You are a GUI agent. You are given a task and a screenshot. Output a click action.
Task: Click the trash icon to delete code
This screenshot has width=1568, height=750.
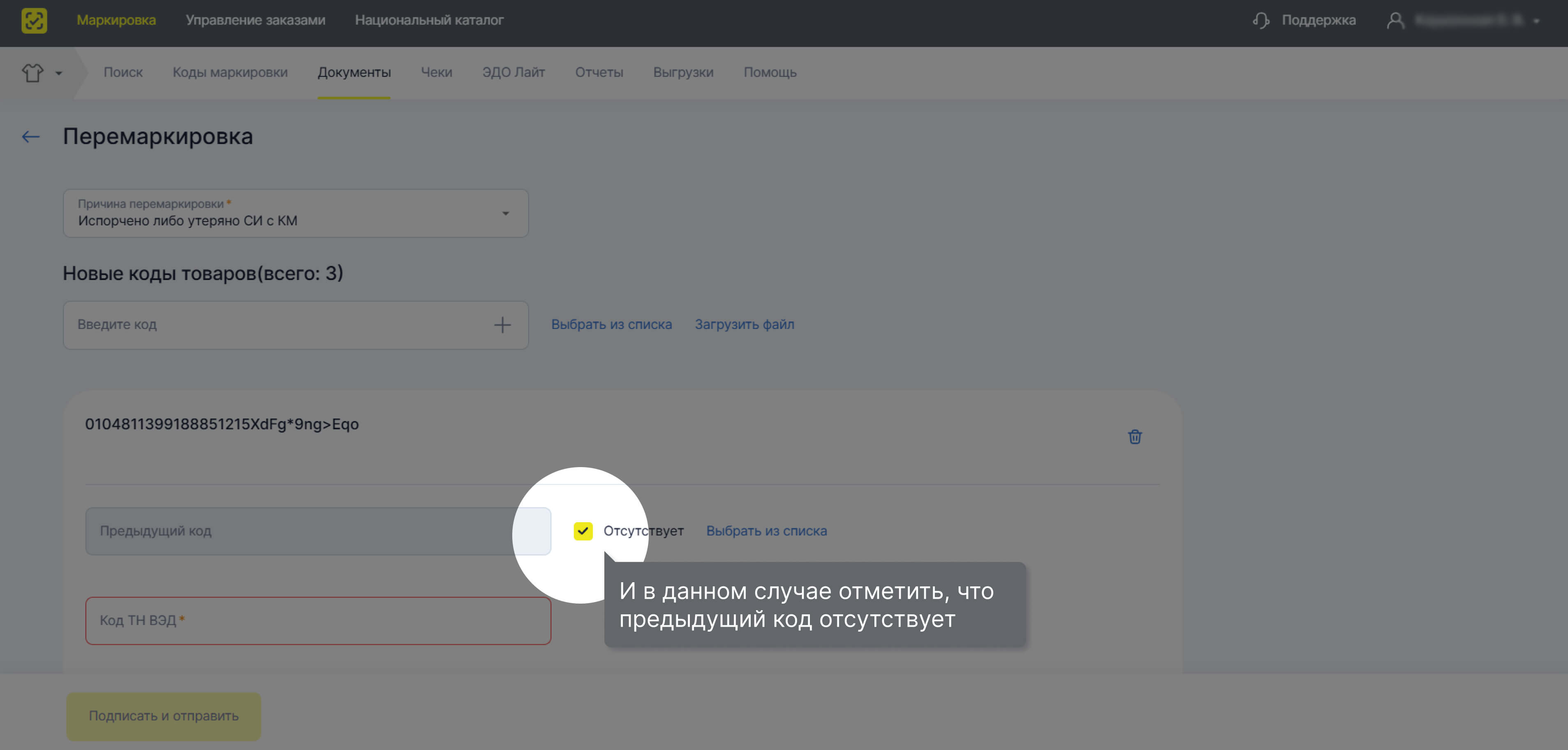(x=1135, y=437)
